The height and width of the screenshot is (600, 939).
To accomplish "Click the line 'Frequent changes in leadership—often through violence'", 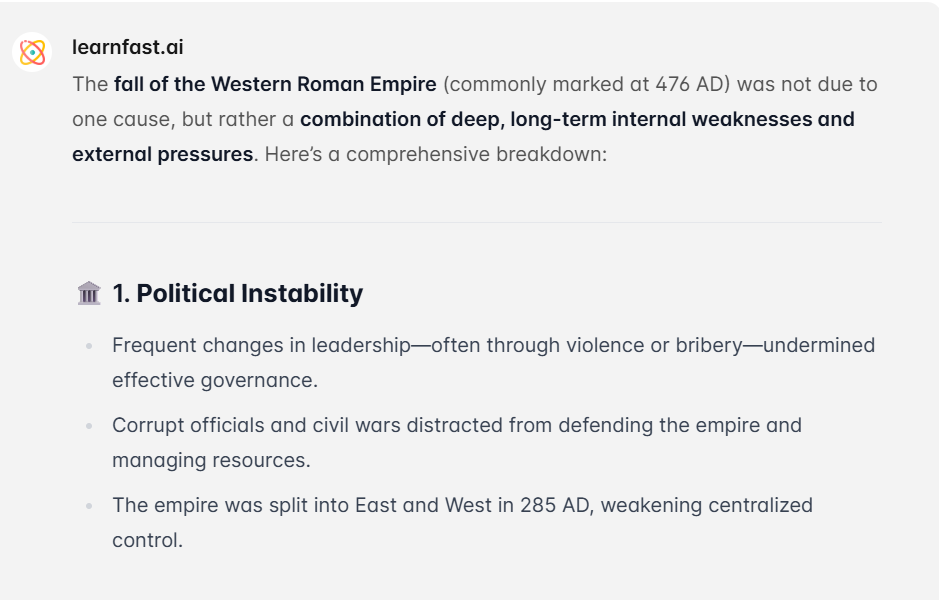I will [493, 346].
